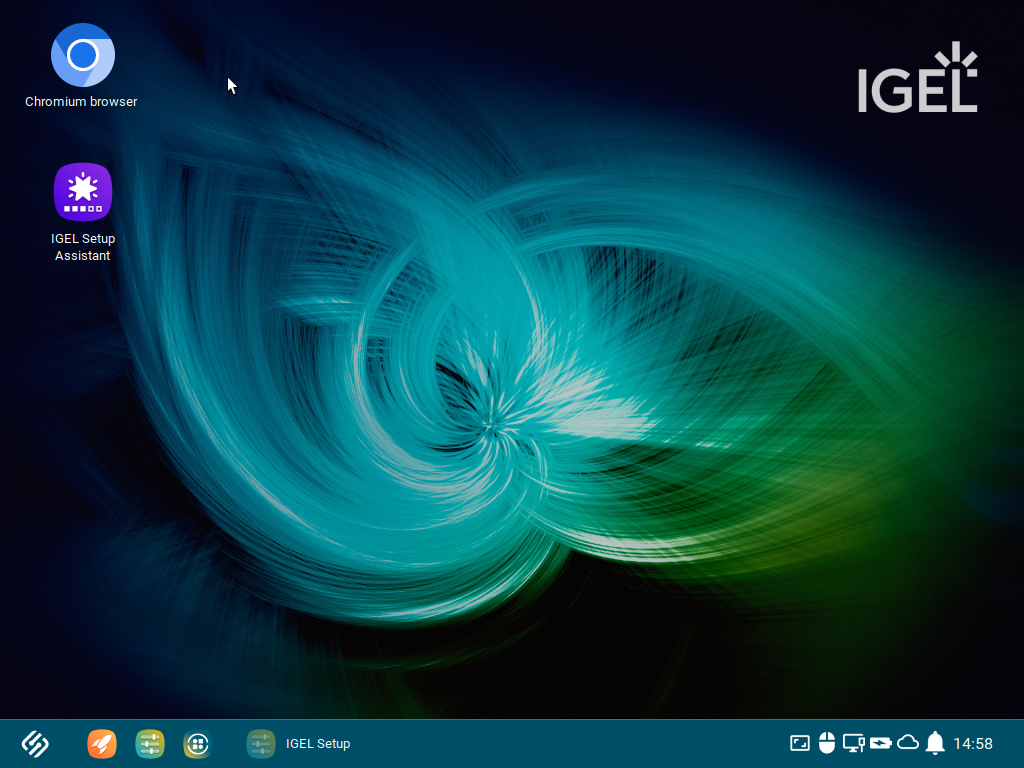This screenshot has width=1024, height=768.
Task: Open the cloud status tray icon
Action: point(908,743)
